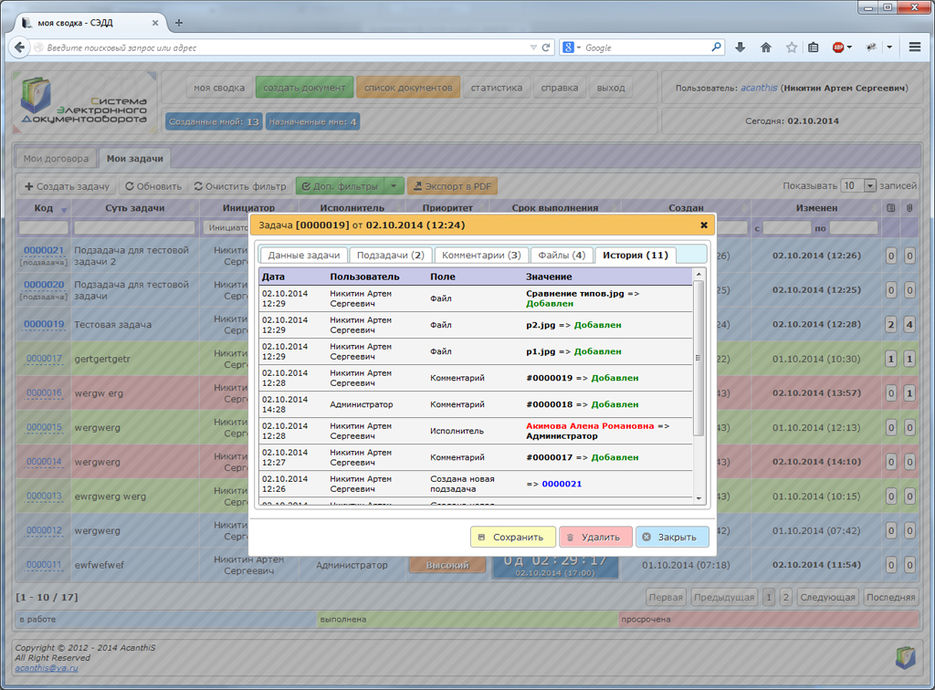Open the статистика menu item

(496, 88)
